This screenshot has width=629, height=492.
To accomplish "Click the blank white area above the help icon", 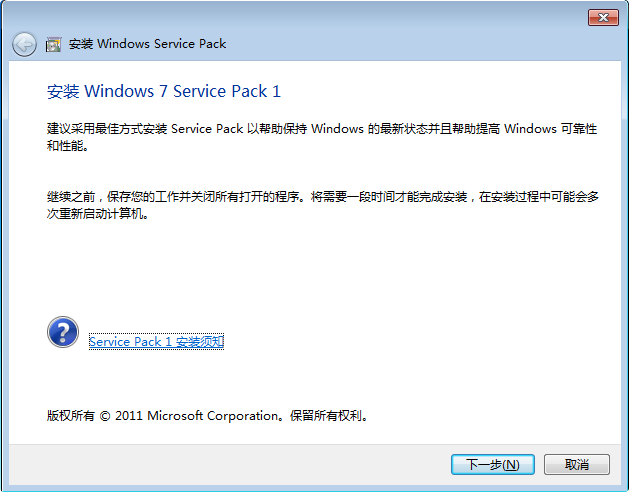I will point(281,269).
